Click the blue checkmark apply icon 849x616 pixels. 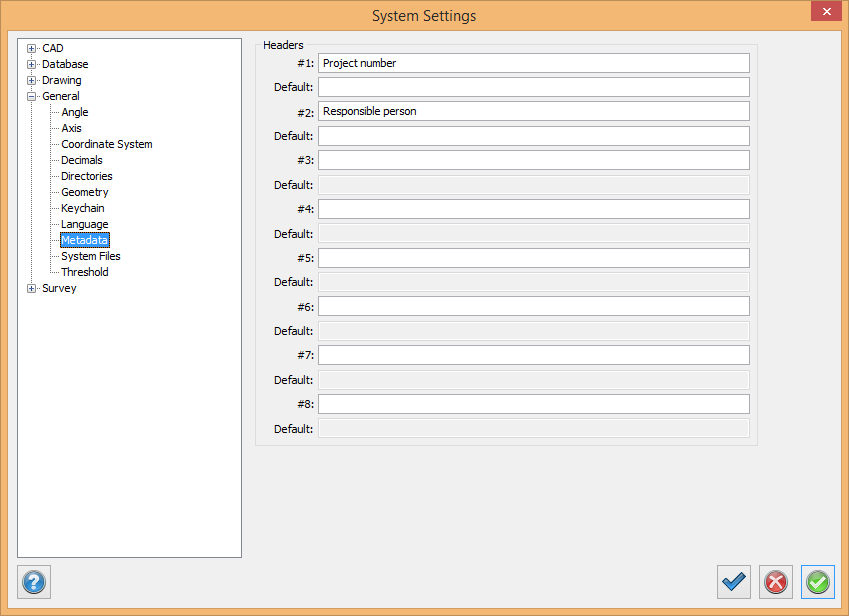click(x=734, y=581)
